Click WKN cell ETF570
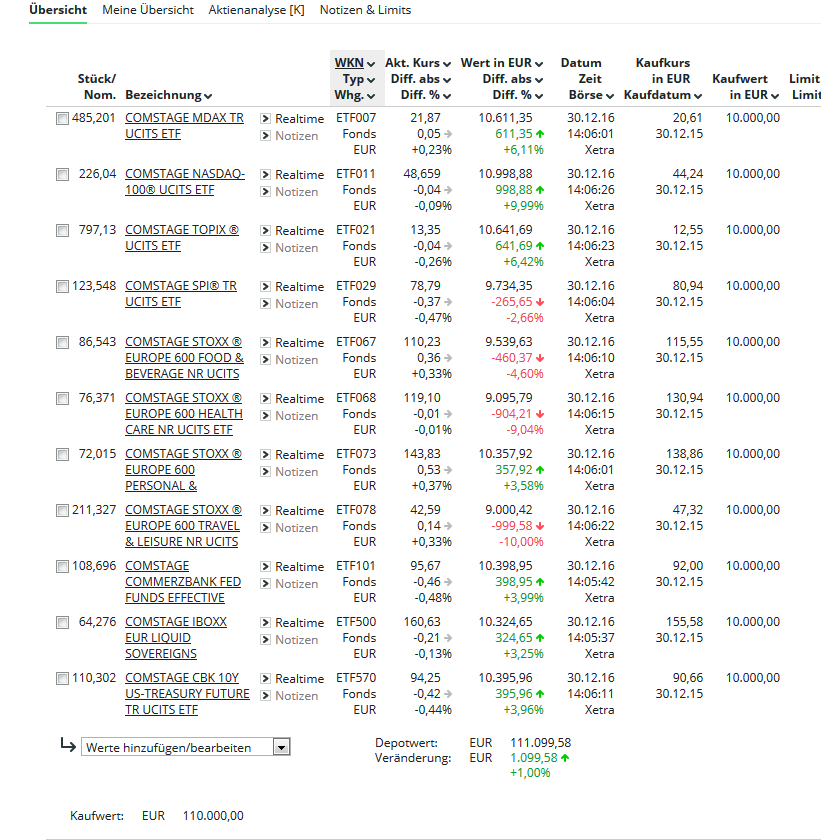821x840 pixels. [x=356, y=678]
